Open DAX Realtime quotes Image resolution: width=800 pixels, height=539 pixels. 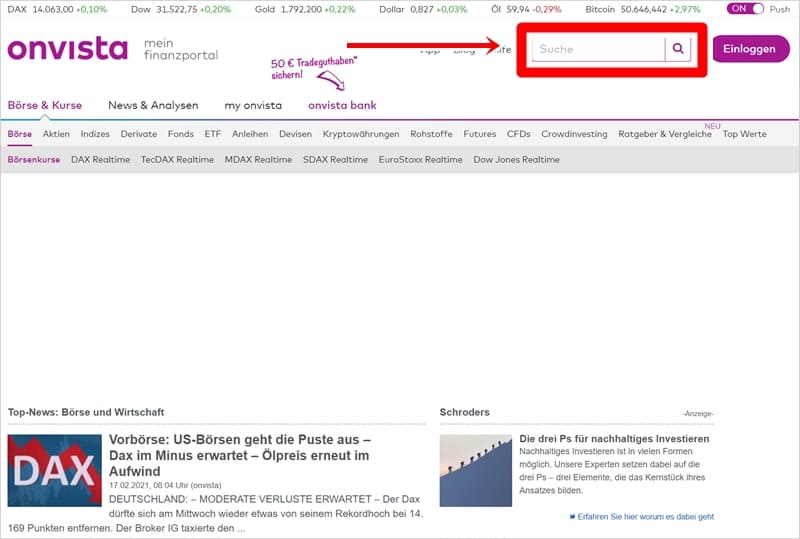(101, 159)
